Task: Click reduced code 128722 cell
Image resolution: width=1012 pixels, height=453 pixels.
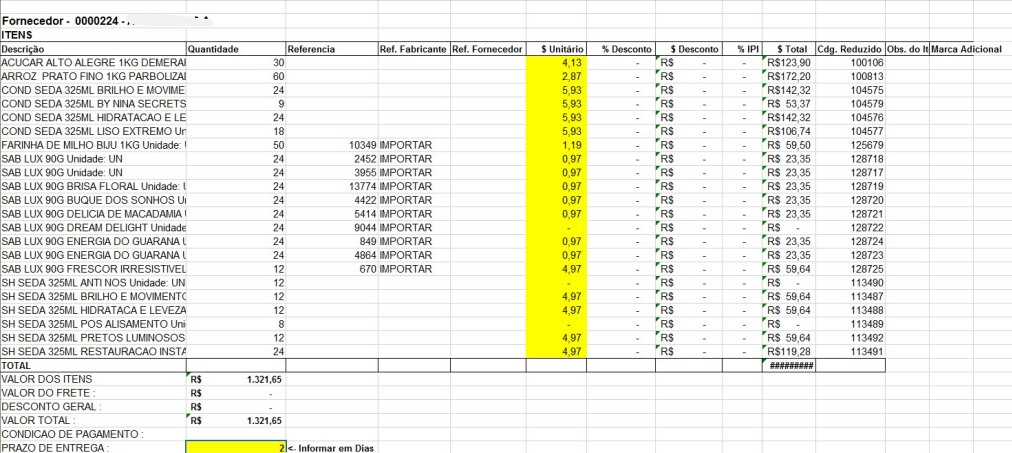Action: coord(851,228)
